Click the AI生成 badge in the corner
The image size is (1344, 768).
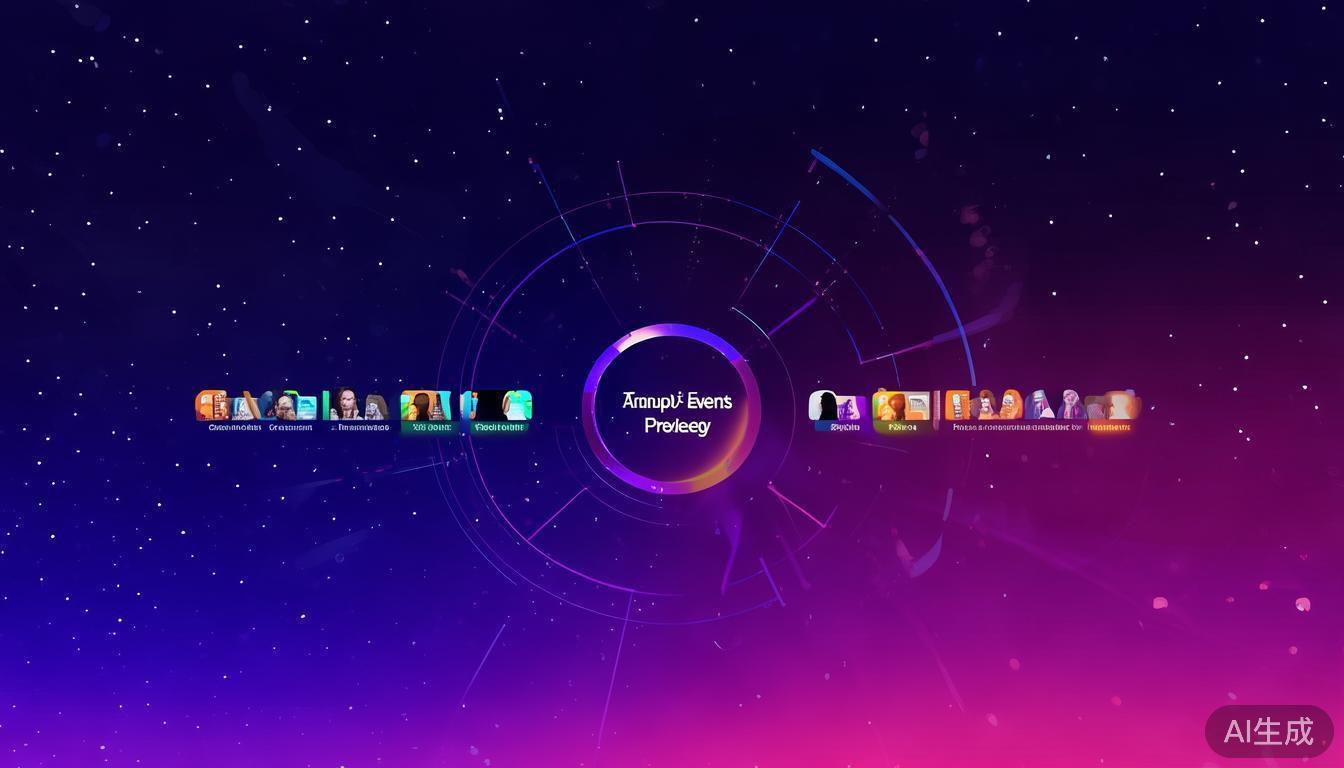point(1268,731)
